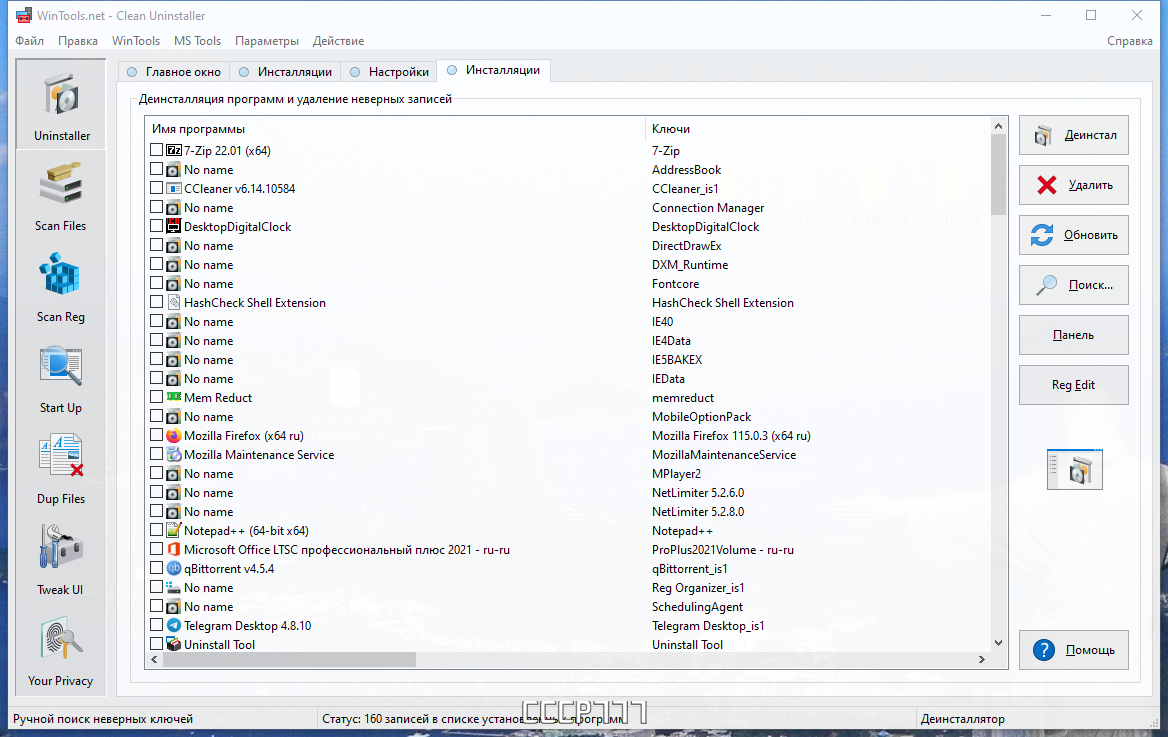Click the Reg Edit button
The image size is (1168, 737).
click(x=1073, y=385)
